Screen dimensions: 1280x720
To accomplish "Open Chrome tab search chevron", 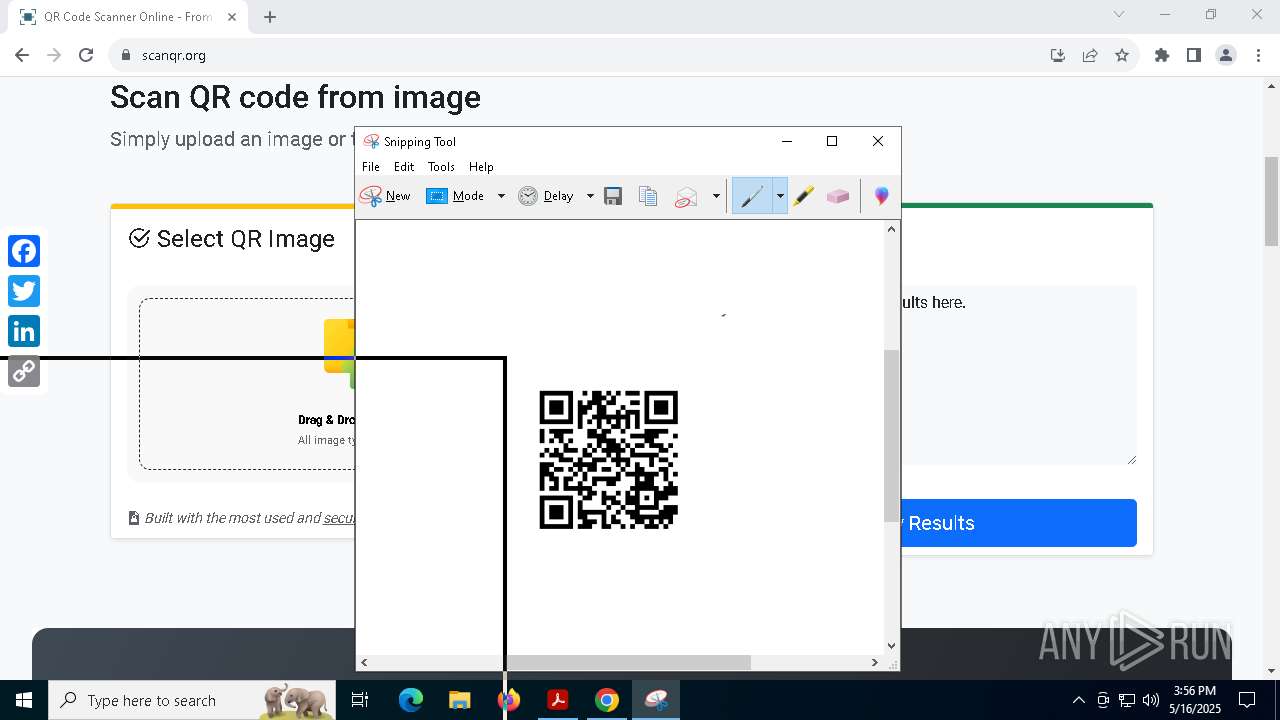I will (x=1119, y=14).
